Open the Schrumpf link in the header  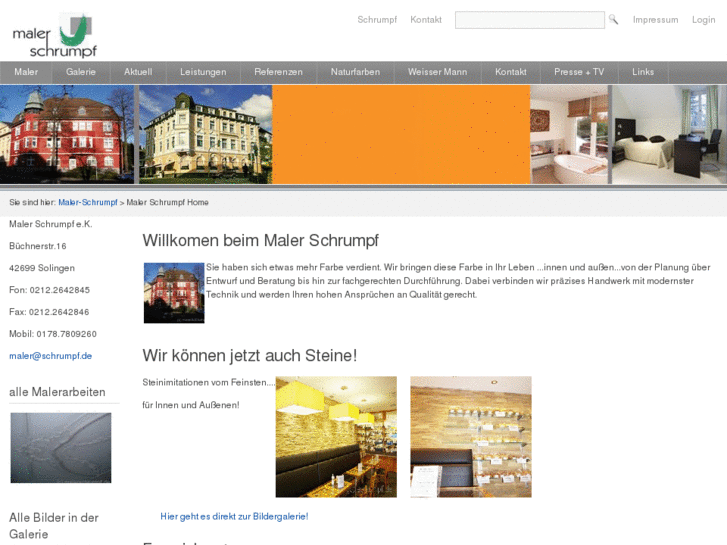pos(377,19)
